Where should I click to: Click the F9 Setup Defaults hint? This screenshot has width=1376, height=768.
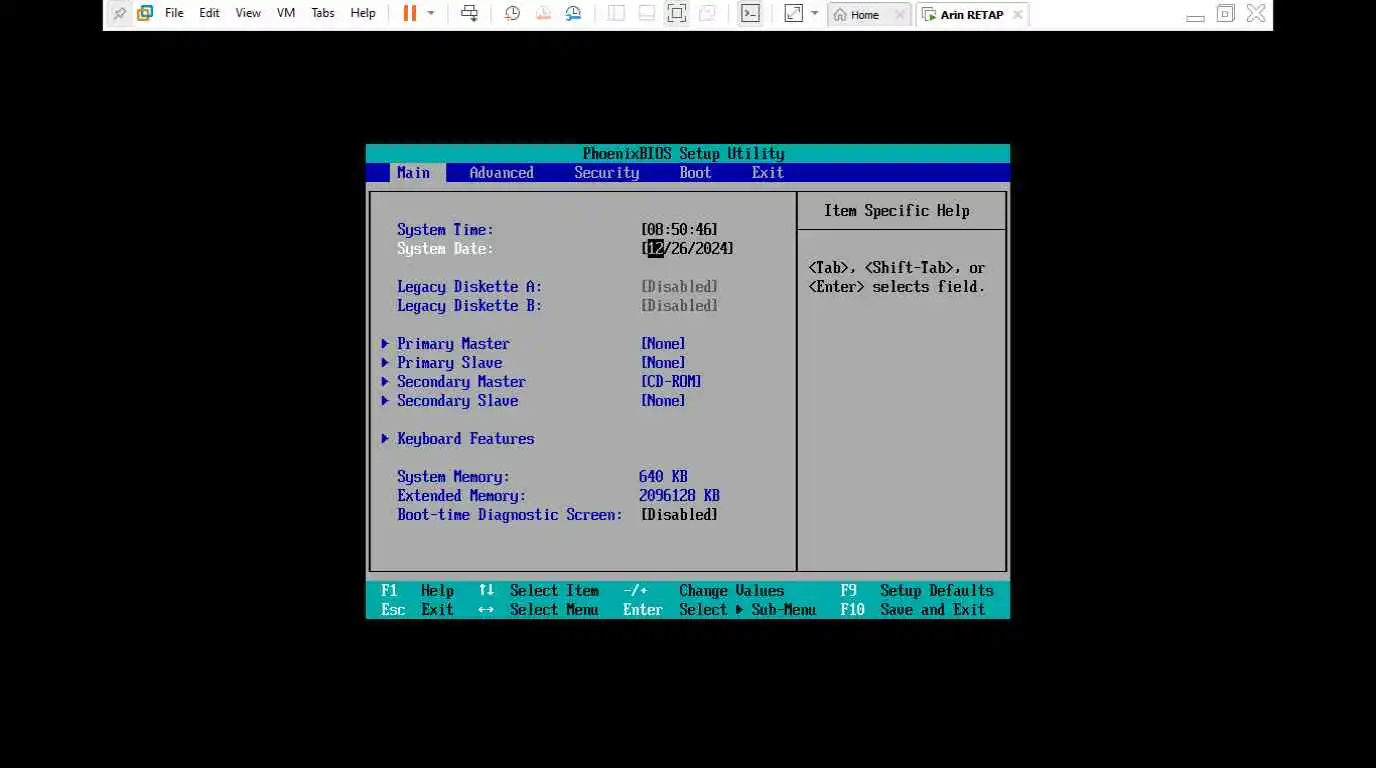pyautogui.click(x=917, y=591)
